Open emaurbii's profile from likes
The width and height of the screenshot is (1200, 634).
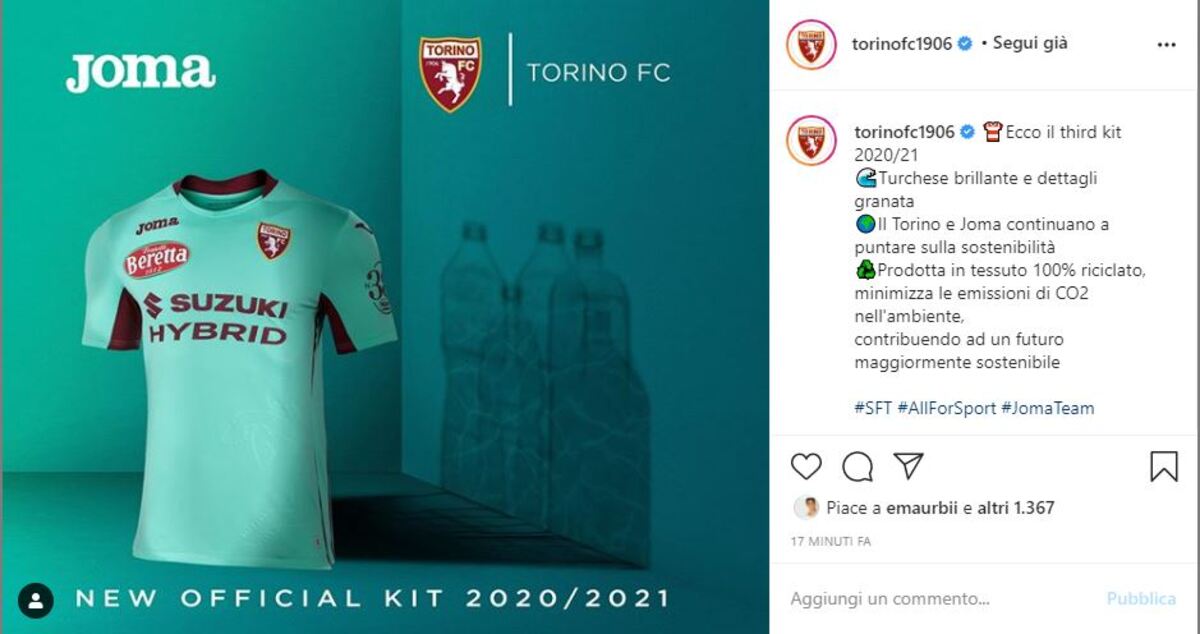point(922,508)
